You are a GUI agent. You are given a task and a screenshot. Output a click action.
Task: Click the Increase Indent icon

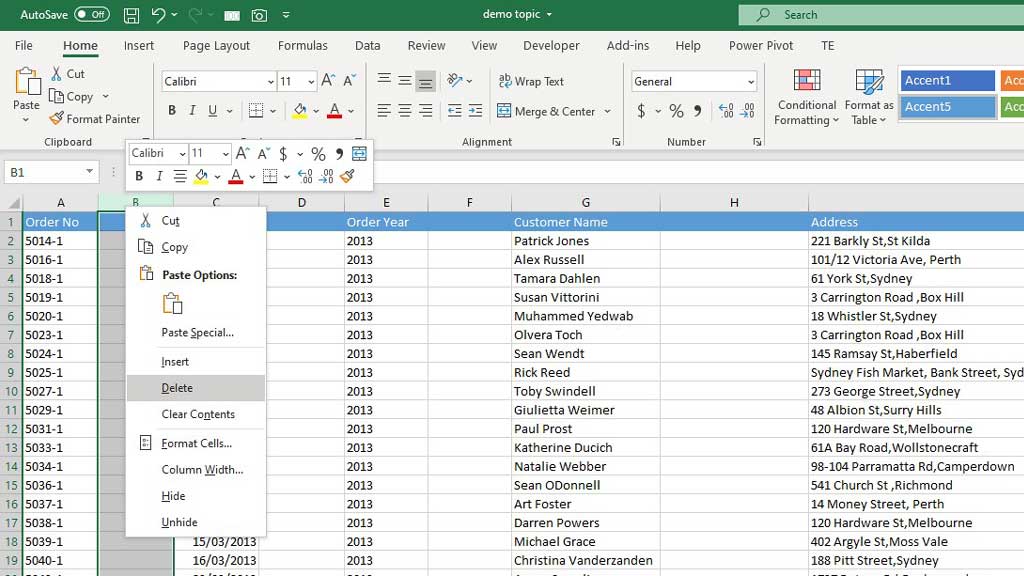click(x=476, y=111)
